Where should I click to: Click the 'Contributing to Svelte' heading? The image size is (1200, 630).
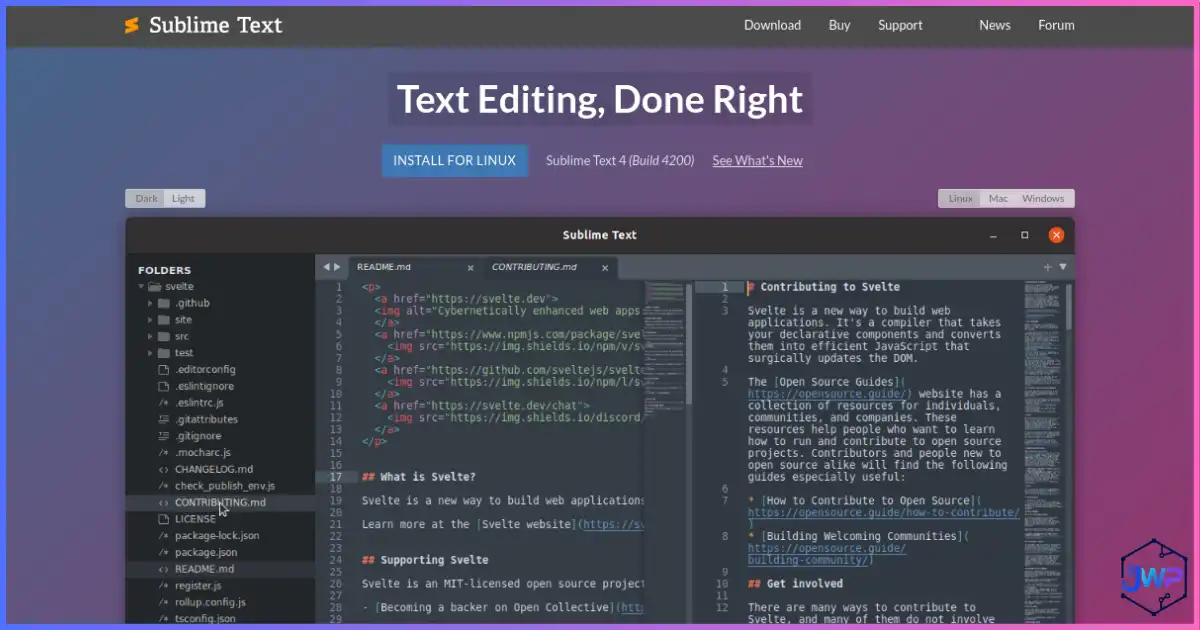coord(824,287)
